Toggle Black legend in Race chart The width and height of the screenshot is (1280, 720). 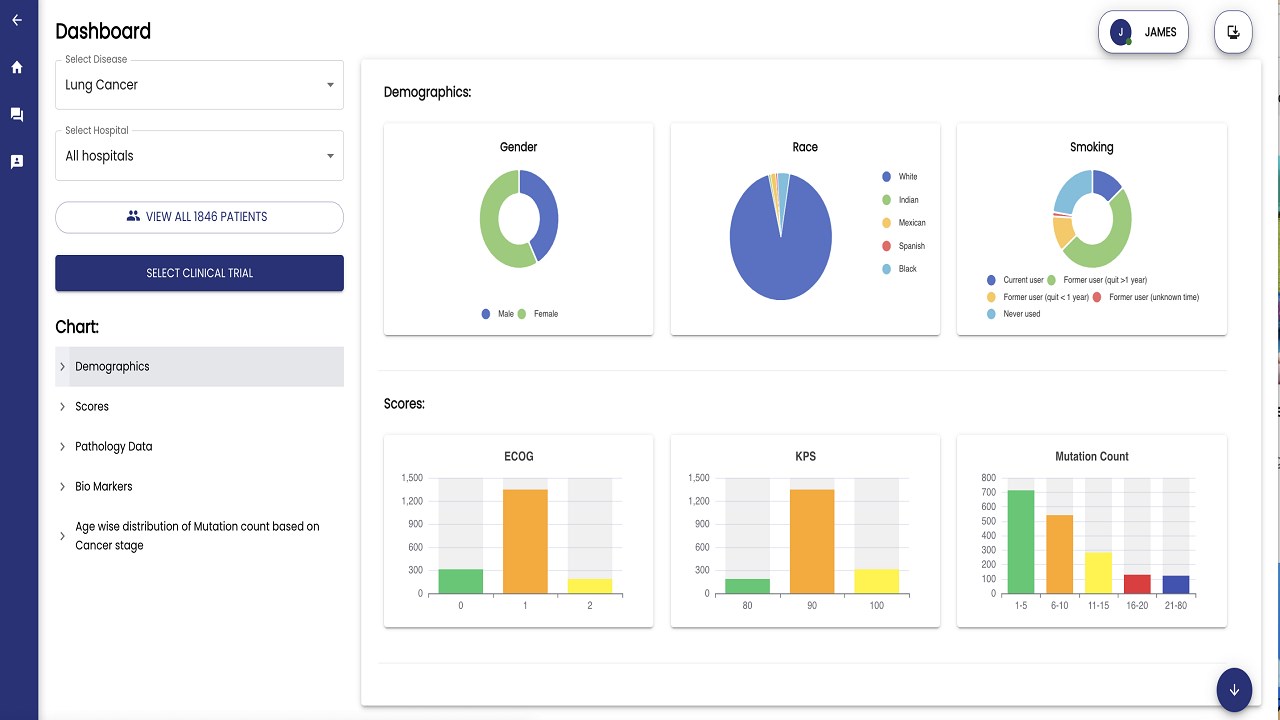click(899, 269)
